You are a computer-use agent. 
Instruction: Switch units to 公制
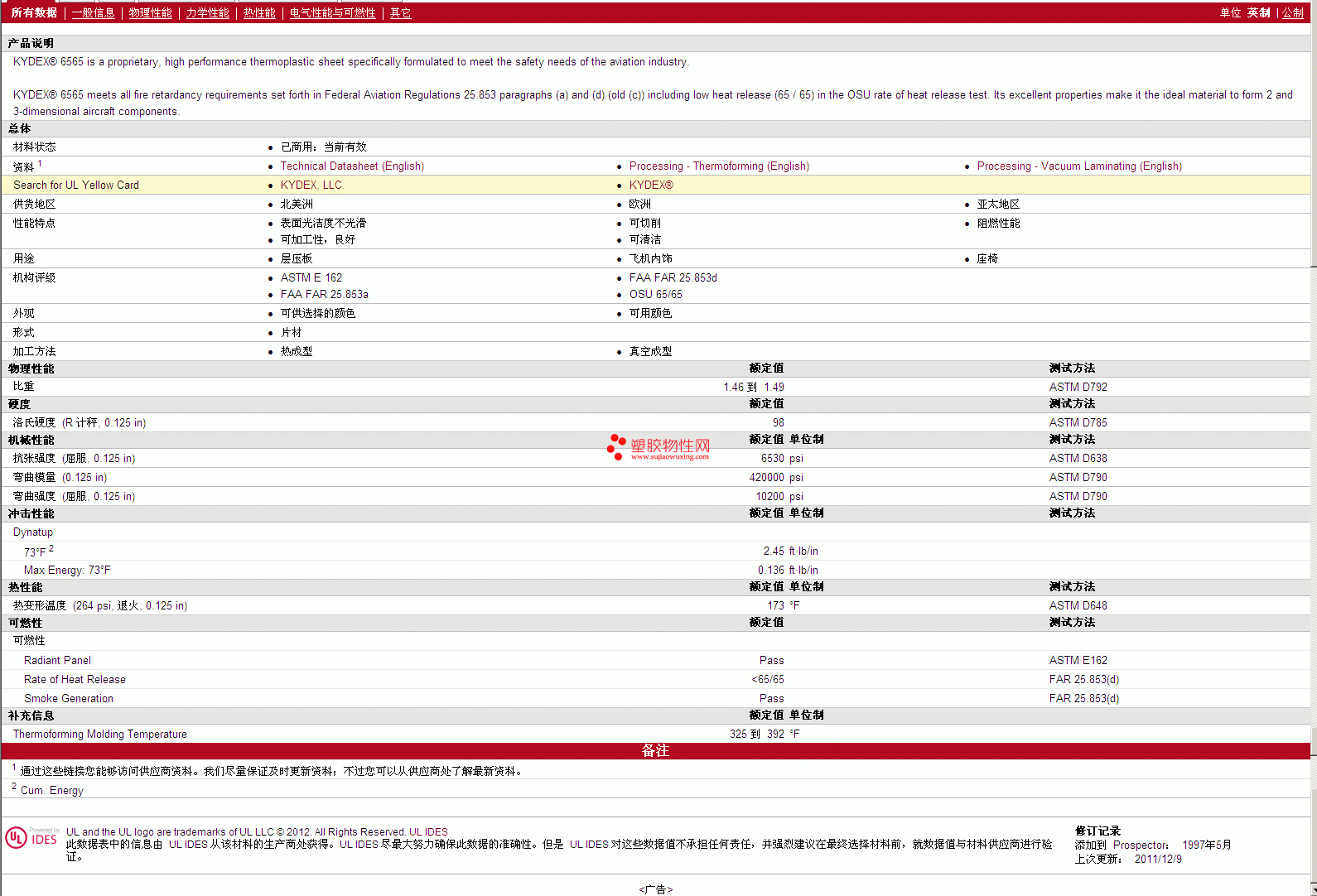(1293, 13)
